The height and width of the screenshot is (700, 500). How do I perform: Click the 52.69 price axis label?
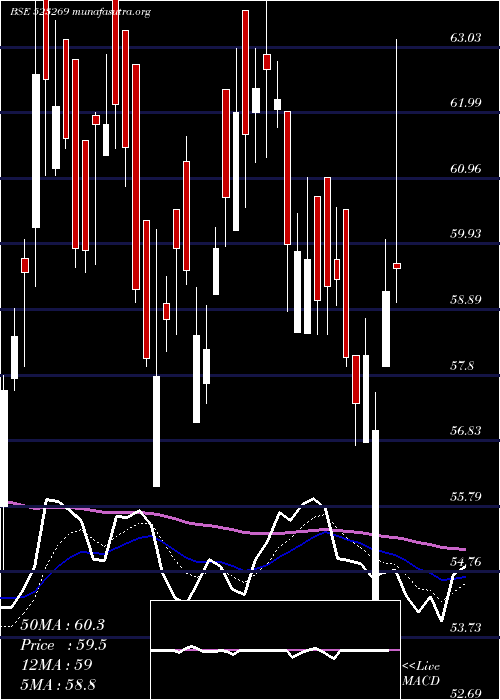(x=466, y=693)
